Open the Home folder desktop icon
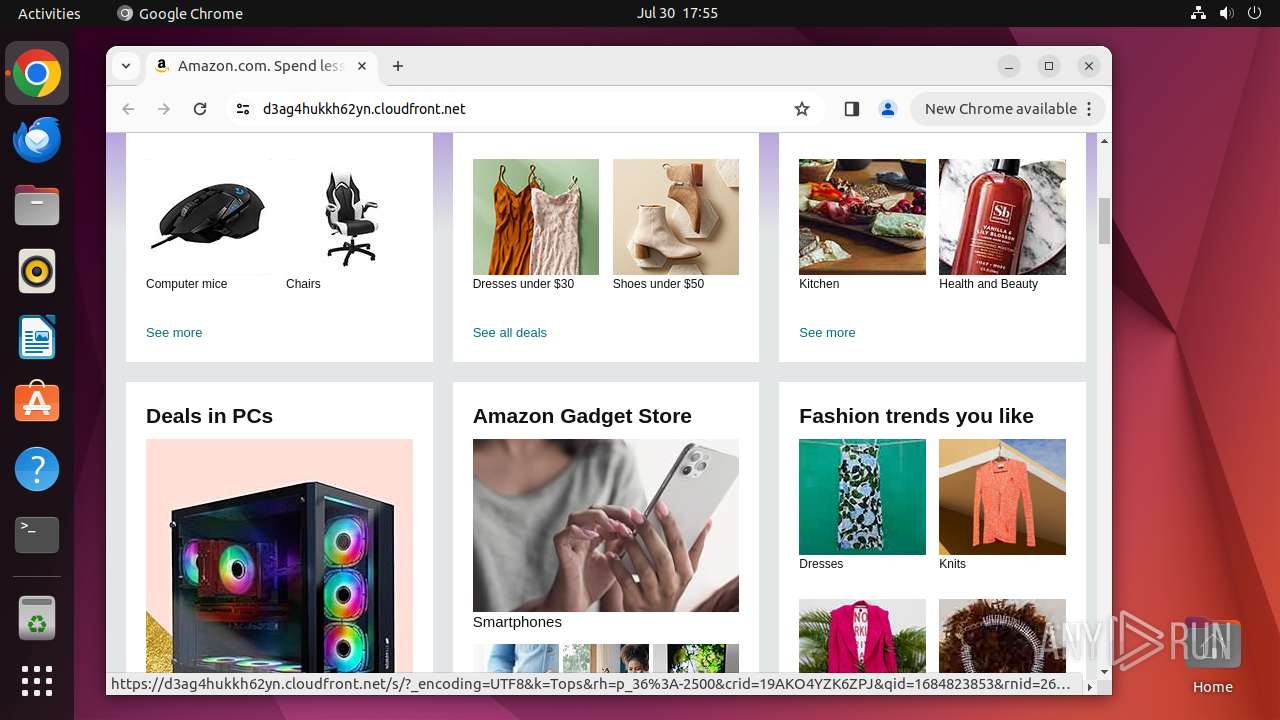This screenshot has height=720, width=1280. click(x=1212, y=655)
